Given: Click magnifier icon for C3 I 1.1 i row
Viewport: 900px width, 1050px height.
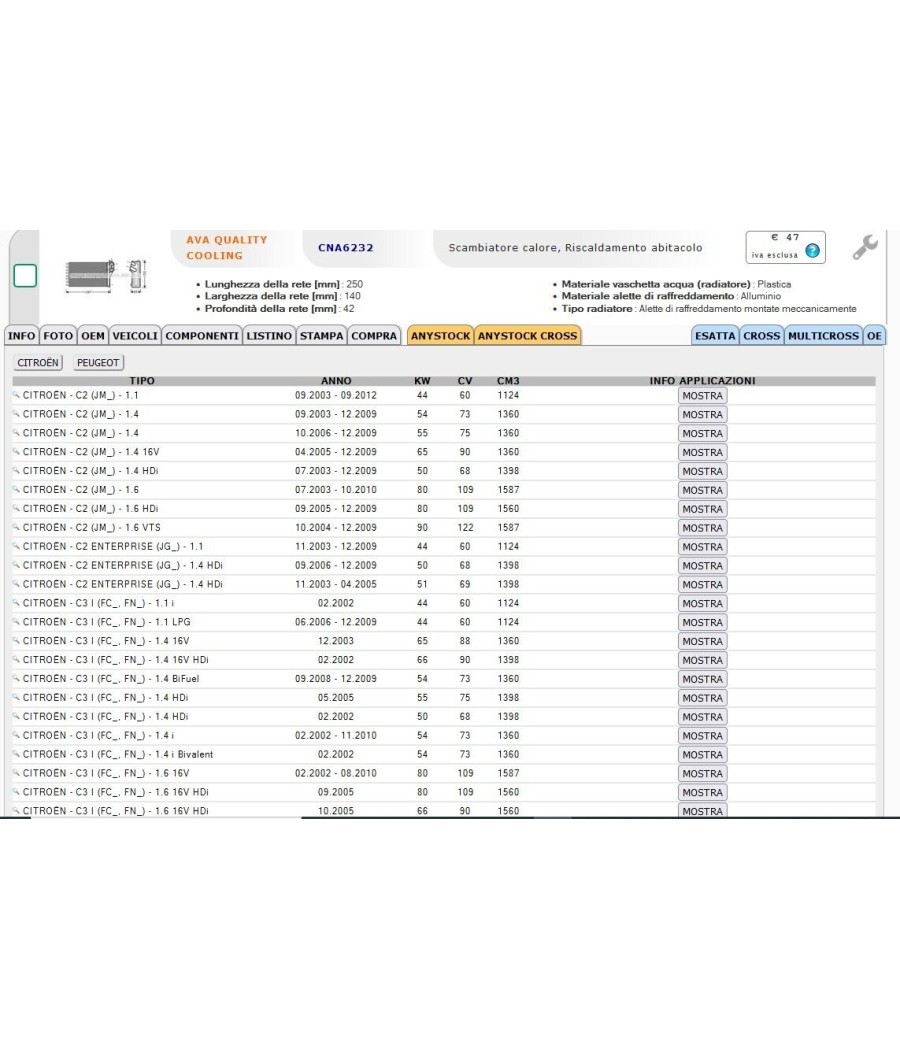Looking at the screenshot, I should coord(16,603).
